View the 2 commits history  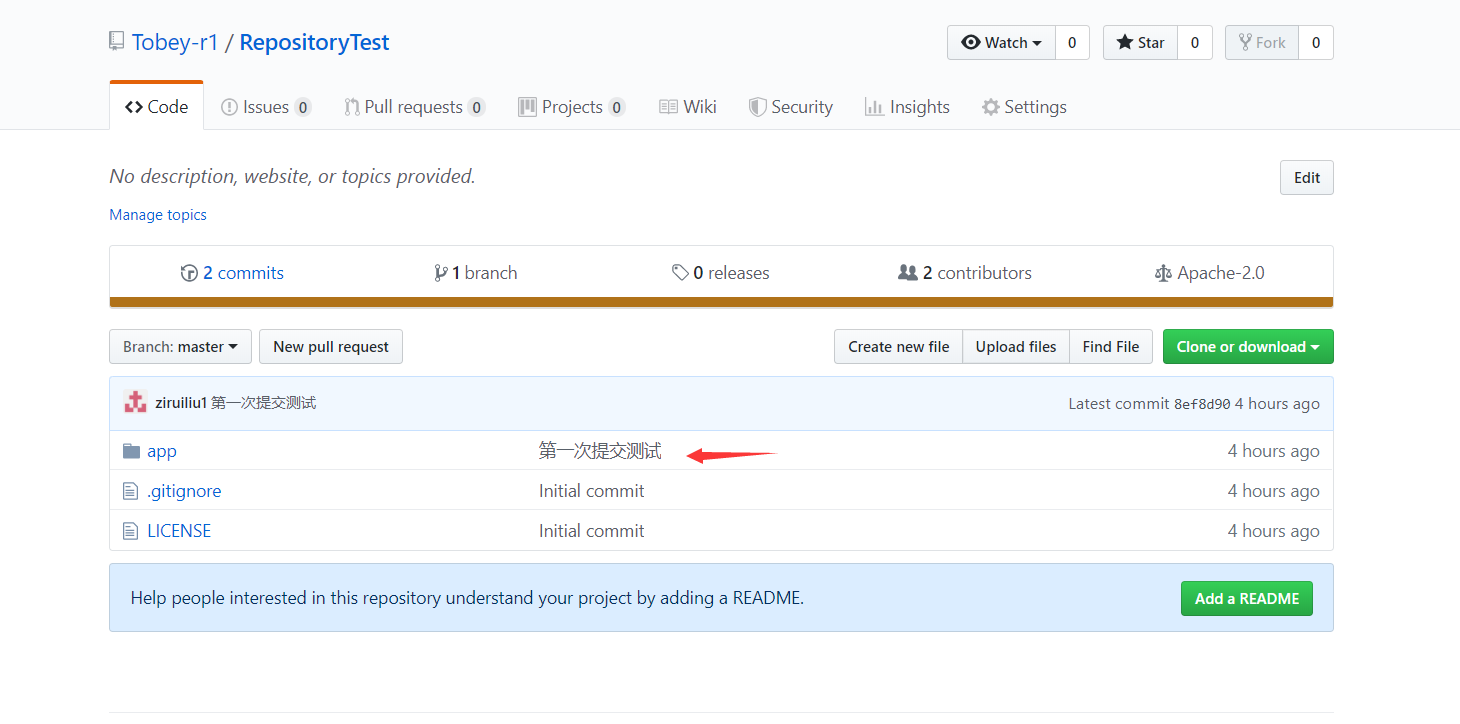coord(232,273)
